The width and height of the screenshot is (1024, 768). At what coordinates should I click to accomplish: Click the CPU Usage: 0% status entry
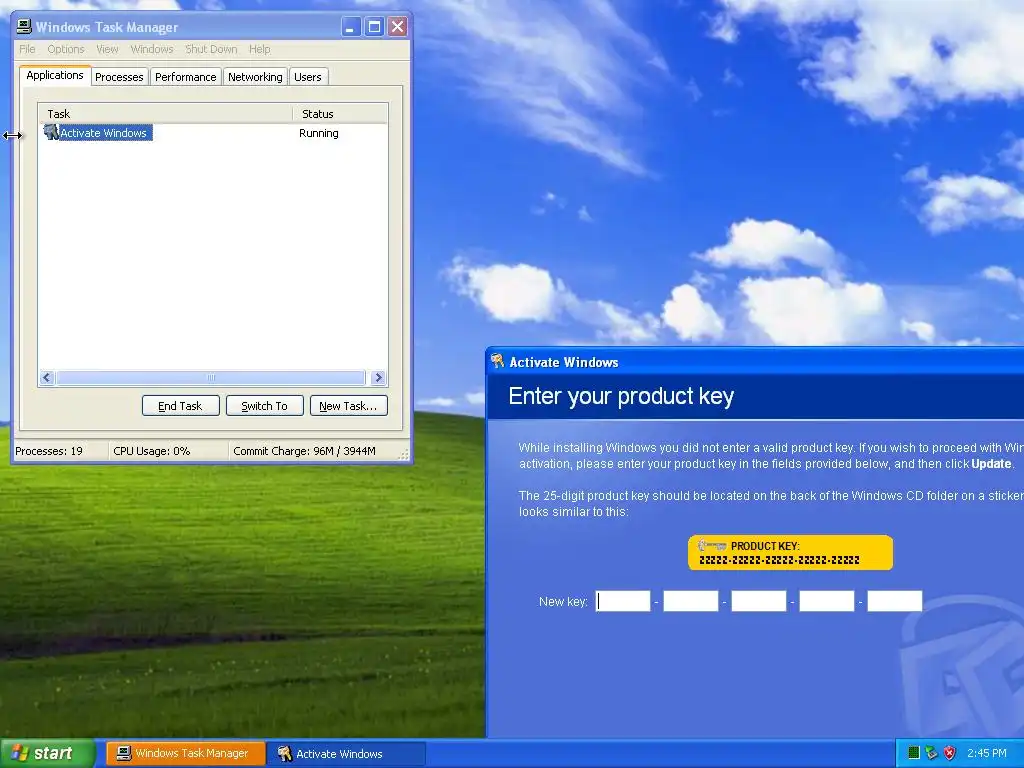pyautogui.click(x=152, y=451)
